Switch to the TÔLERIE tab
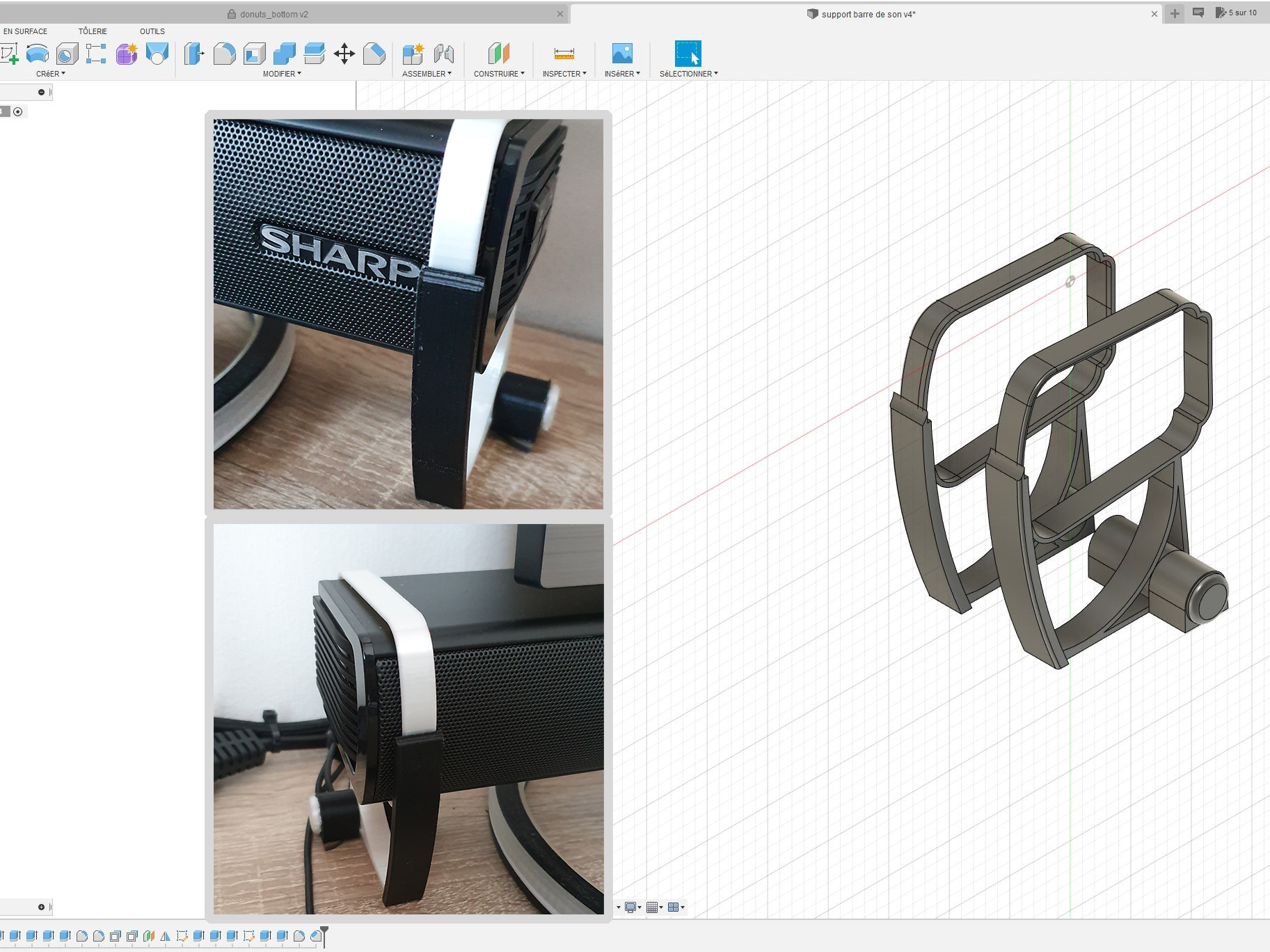The height and width of the screenshot is (952, 1270). 93,31
